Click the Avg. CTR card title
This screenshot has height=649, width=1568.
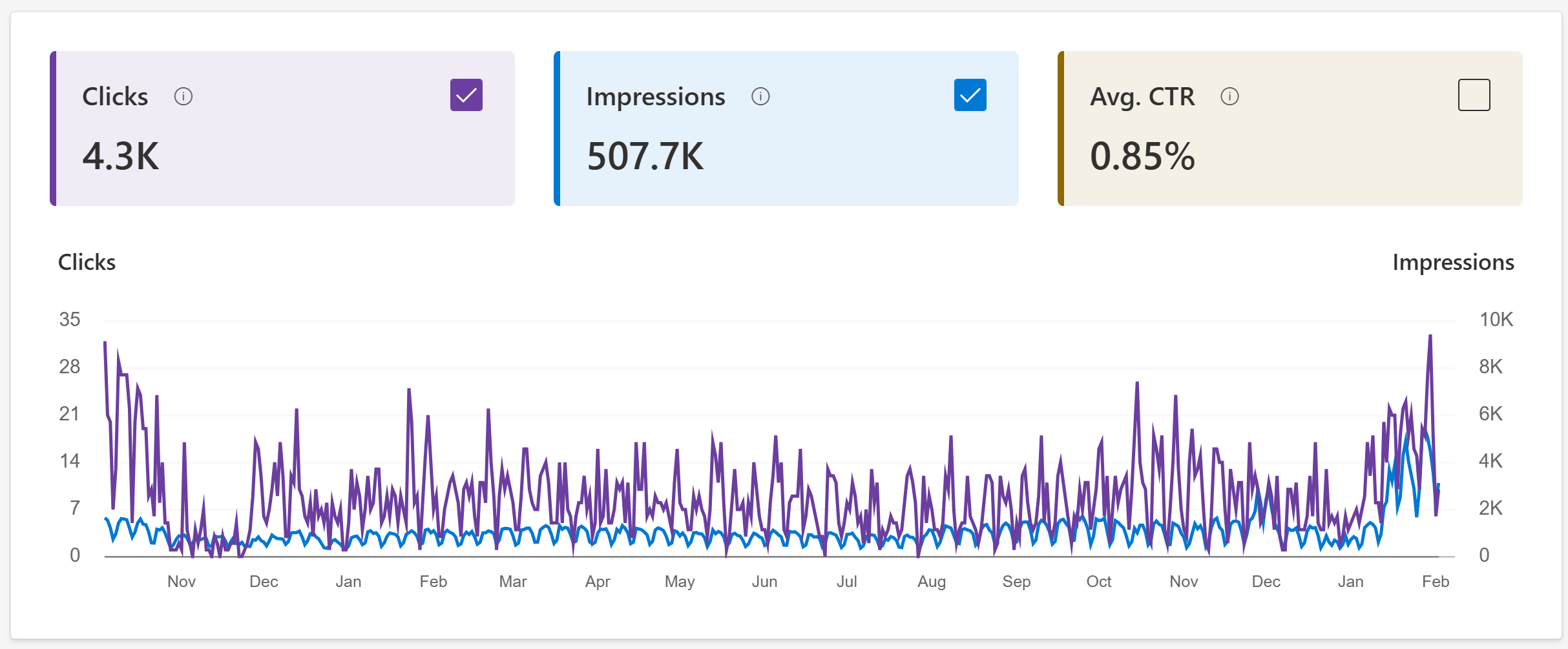coord(1142,97)
